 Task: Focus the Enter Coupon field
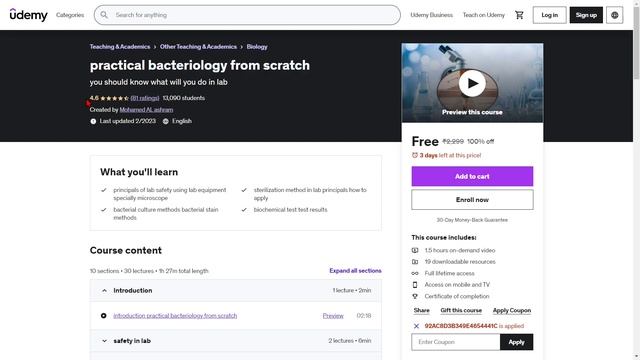pos(456,342)
